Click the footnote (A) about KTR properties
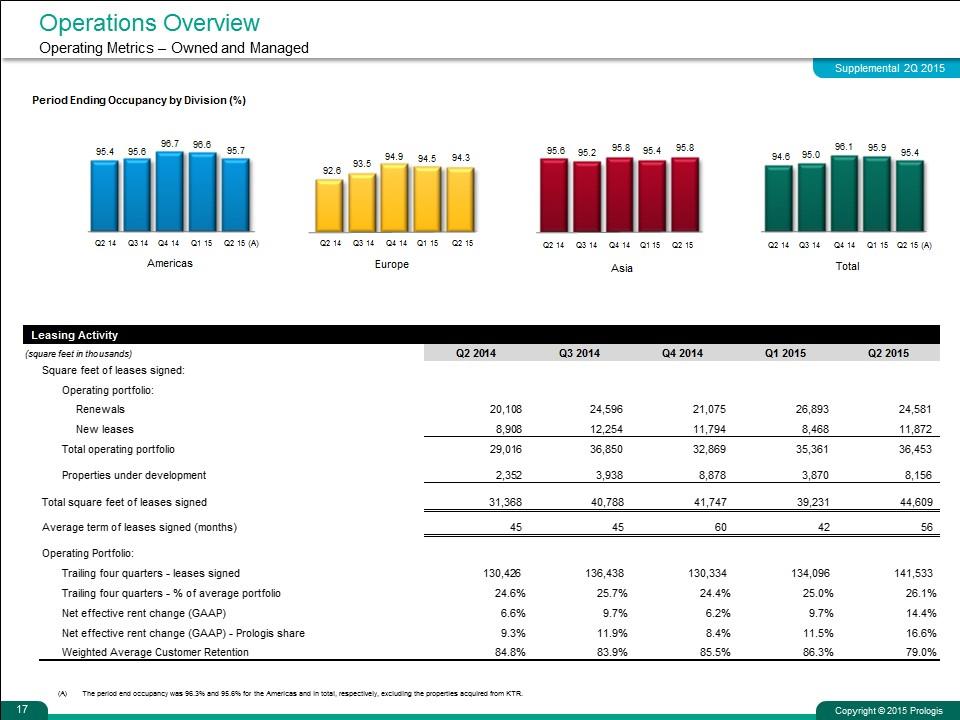960x720 pixels. pos(290,694)
